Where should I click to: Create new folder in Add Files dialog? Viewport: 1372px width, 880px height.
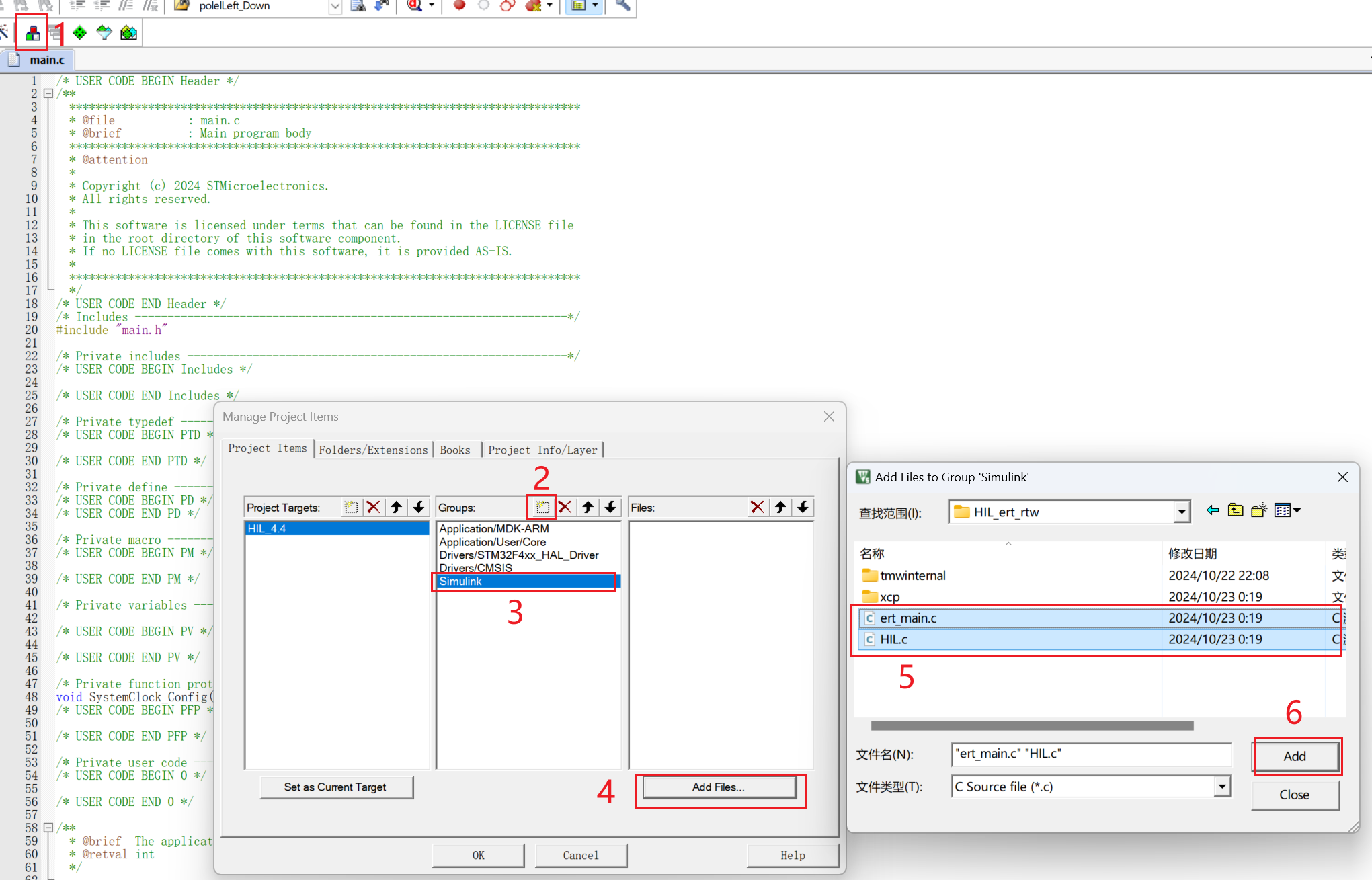(1259, 510)
